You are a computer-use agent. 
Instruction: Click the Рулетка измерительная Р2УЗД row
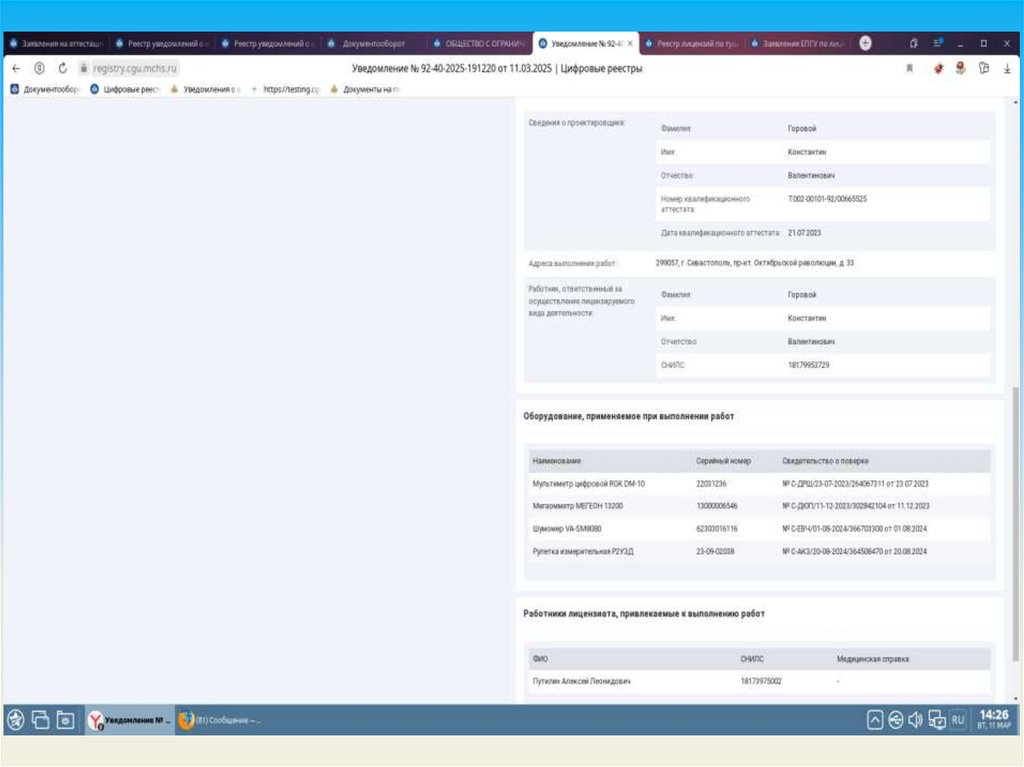coord(760,551)
